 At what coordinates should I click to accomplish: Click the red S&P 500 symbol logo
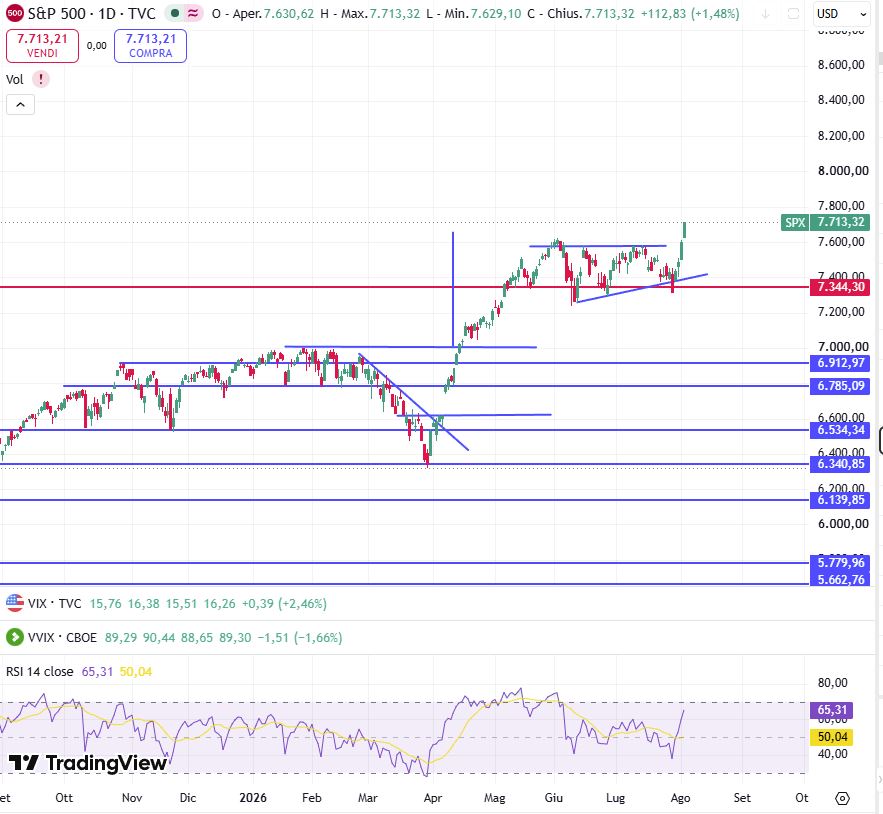pos(15,14)
